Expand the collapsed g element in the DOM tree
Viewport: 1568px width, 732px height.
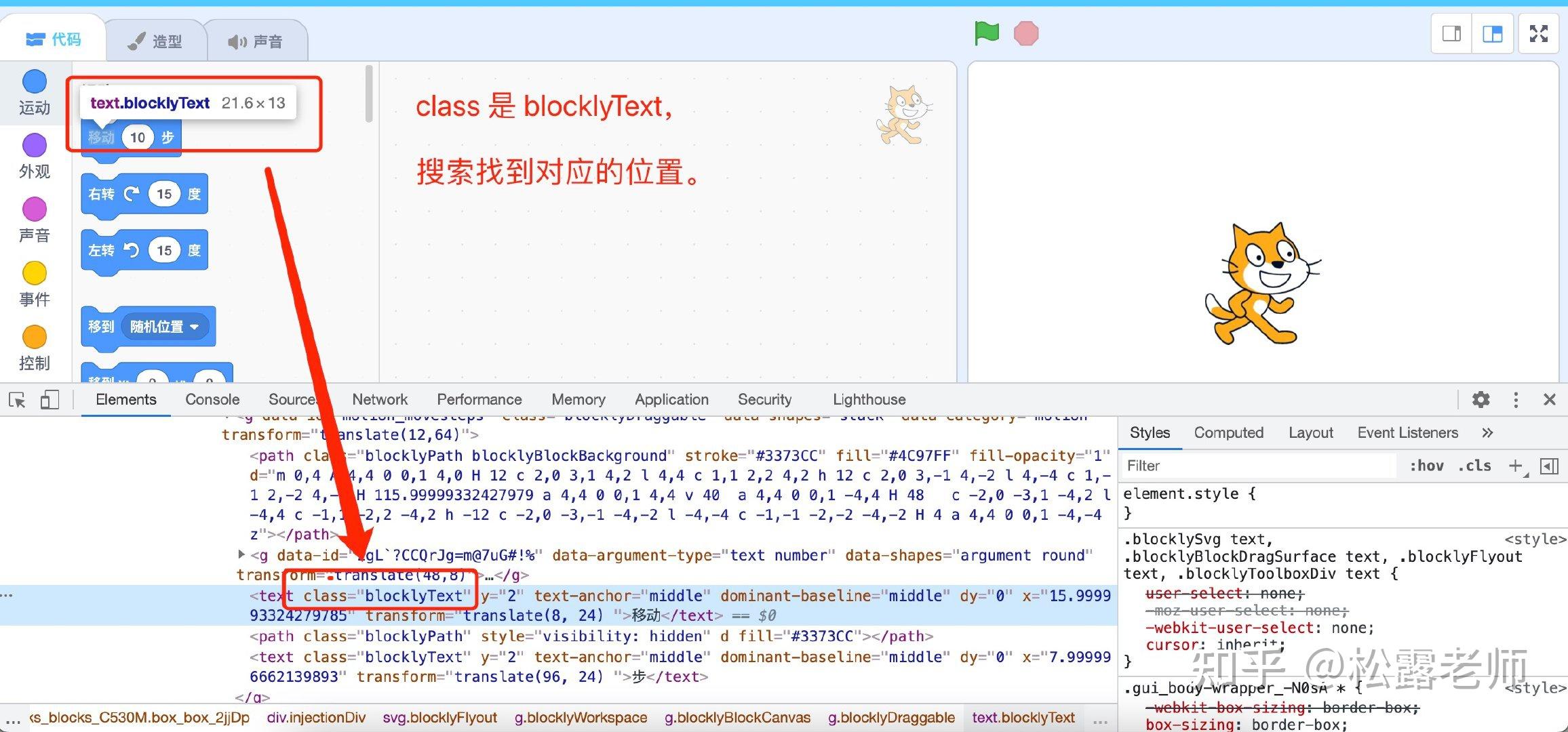(x=242, y=554)
